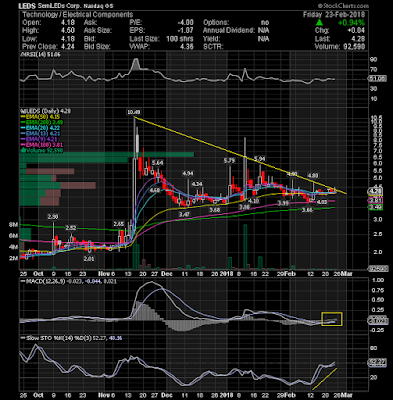Click the Volume 92,590 legend entry
This screenshot has width=393, height=400.
point(42,151)
